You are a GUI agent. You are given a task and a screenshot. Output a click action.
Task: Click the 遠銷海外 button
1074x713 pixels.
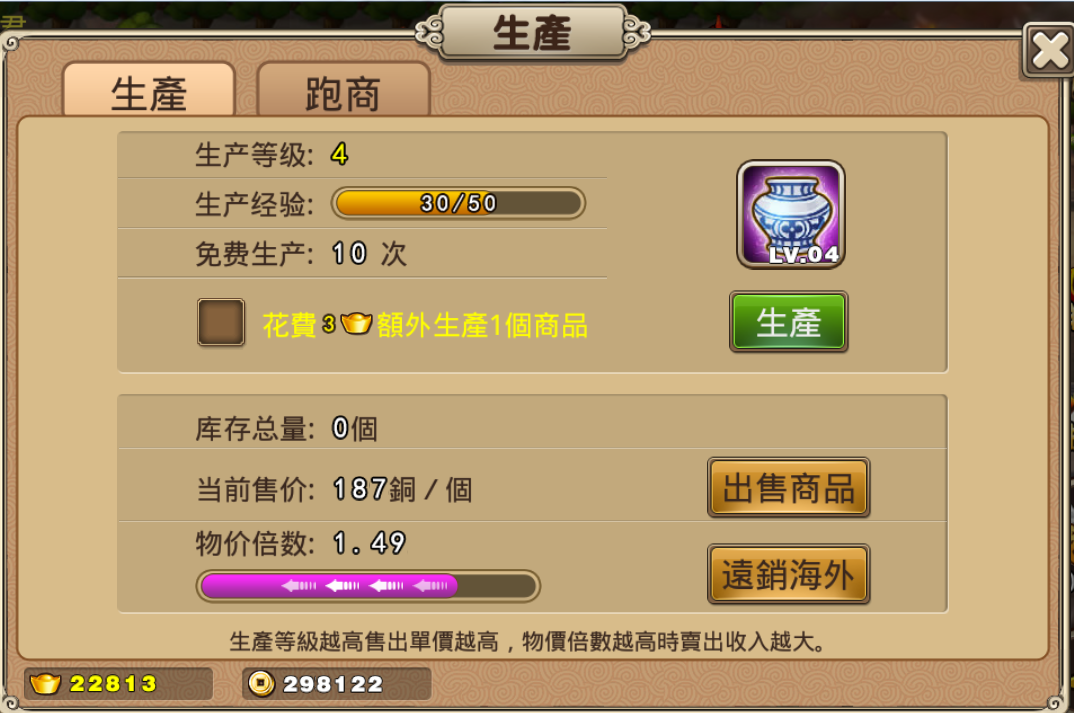[x=788, y=574]
